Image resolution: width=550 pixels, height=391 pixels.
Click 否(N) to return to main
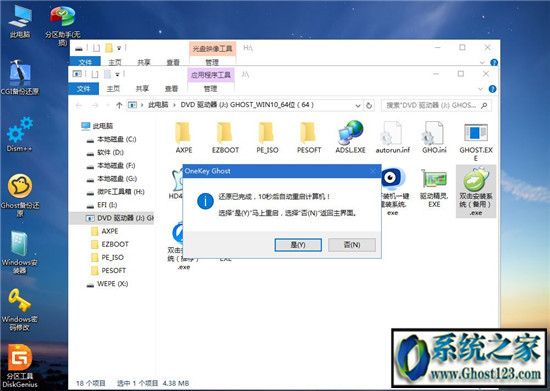coord(352,245)
